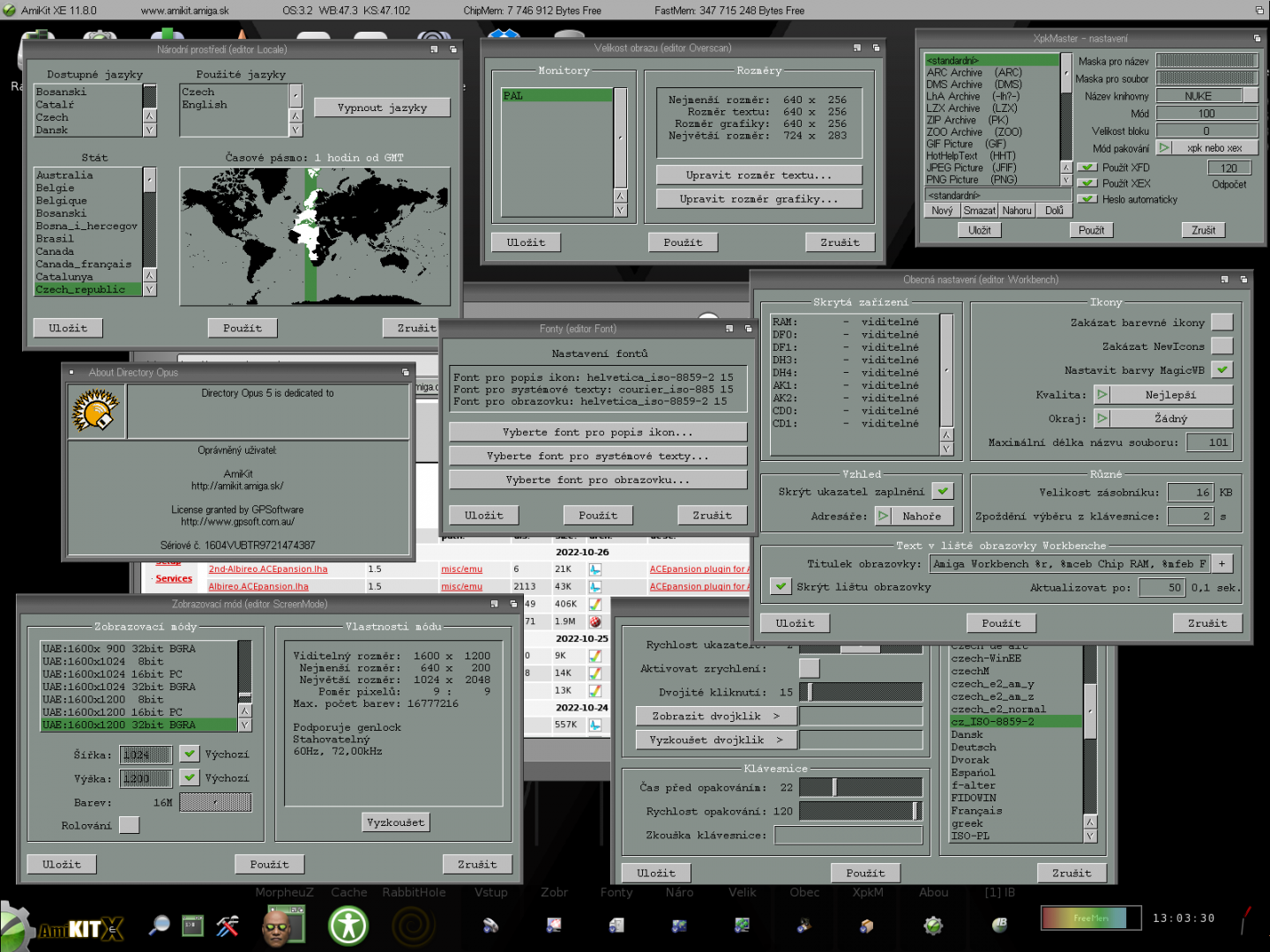Screen dimensions: 1270x952
Task: Toggle Použít XFD checkbox in XpkMaster
Action: click(x=1088, y=167)
